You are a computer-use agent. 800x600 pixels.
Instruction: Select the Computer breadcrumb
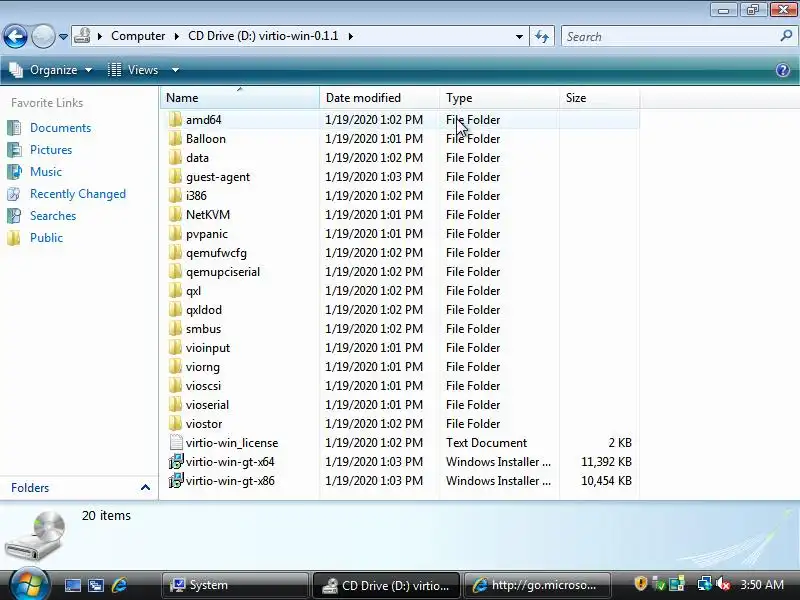click(138, 36)
